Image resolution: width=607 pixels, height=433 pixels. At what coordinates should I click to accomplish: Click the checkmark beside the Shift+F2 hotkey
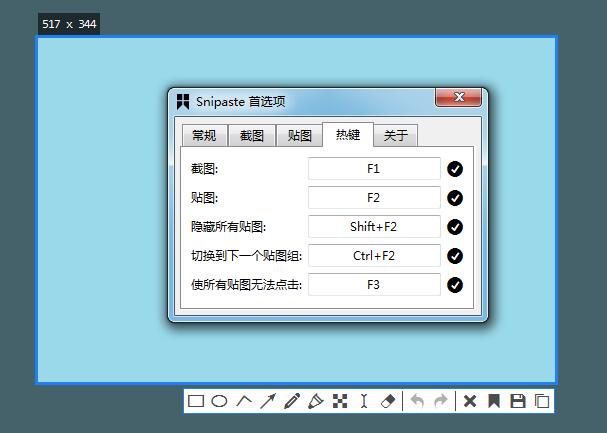455,227
